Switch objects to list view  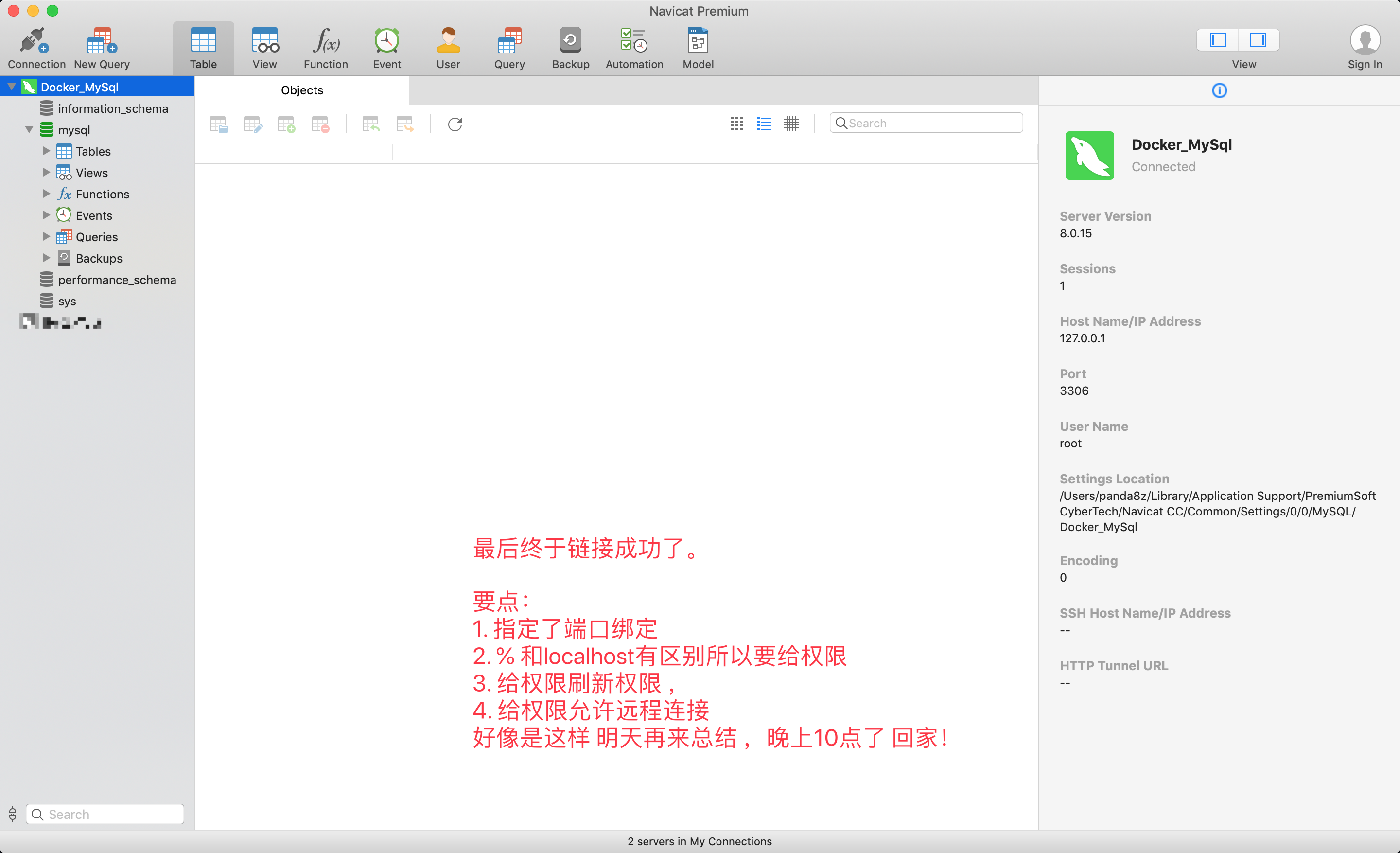764,124
